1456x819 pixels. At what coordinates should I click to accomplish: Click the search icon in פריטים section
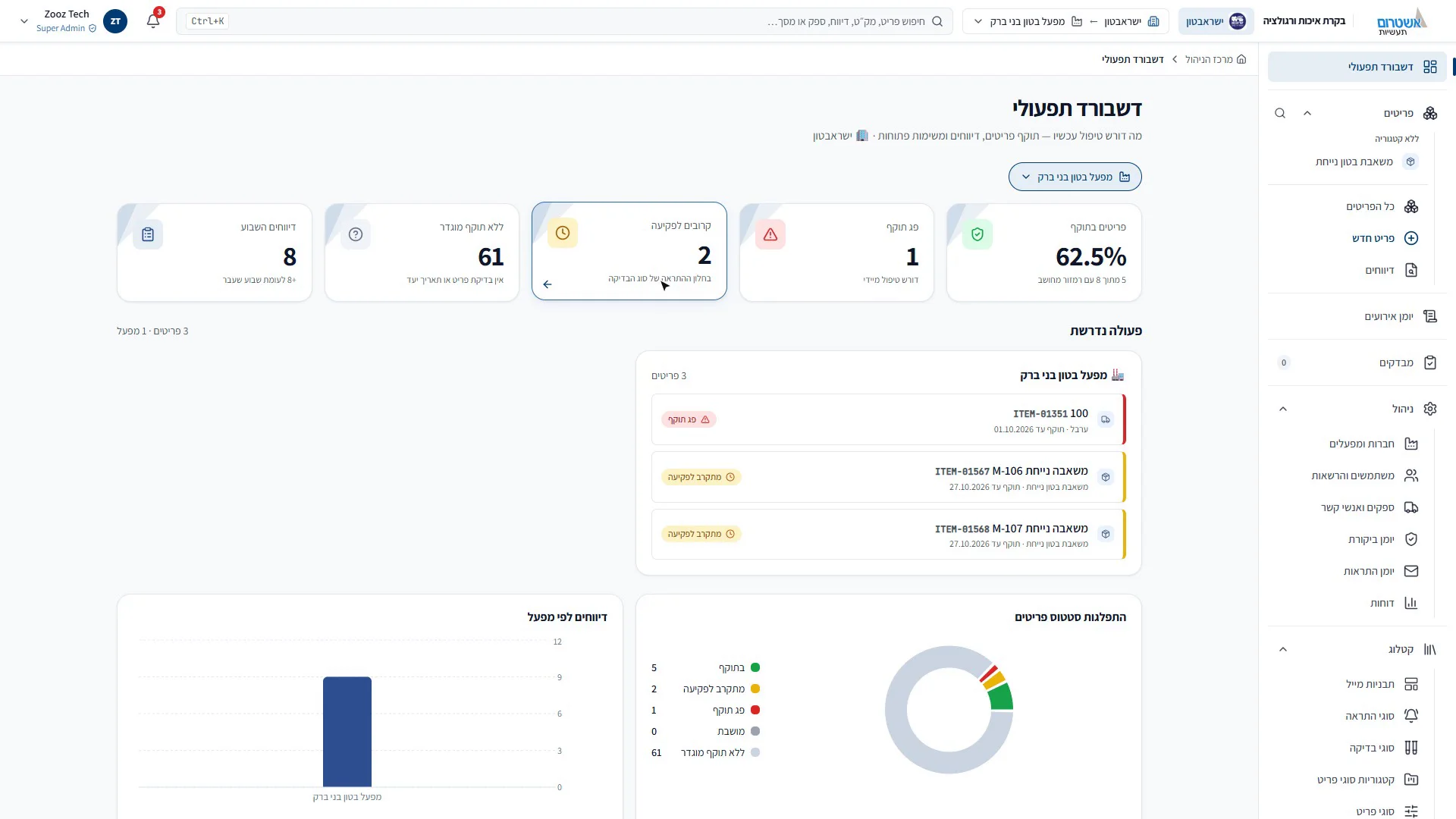pos(1280,113)
